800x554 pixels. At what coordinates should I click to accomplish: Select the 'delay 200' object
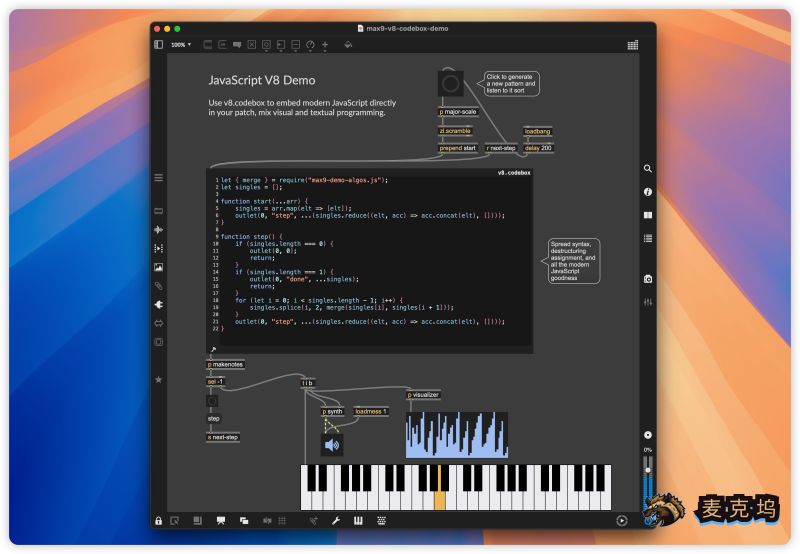pos(538,148)
